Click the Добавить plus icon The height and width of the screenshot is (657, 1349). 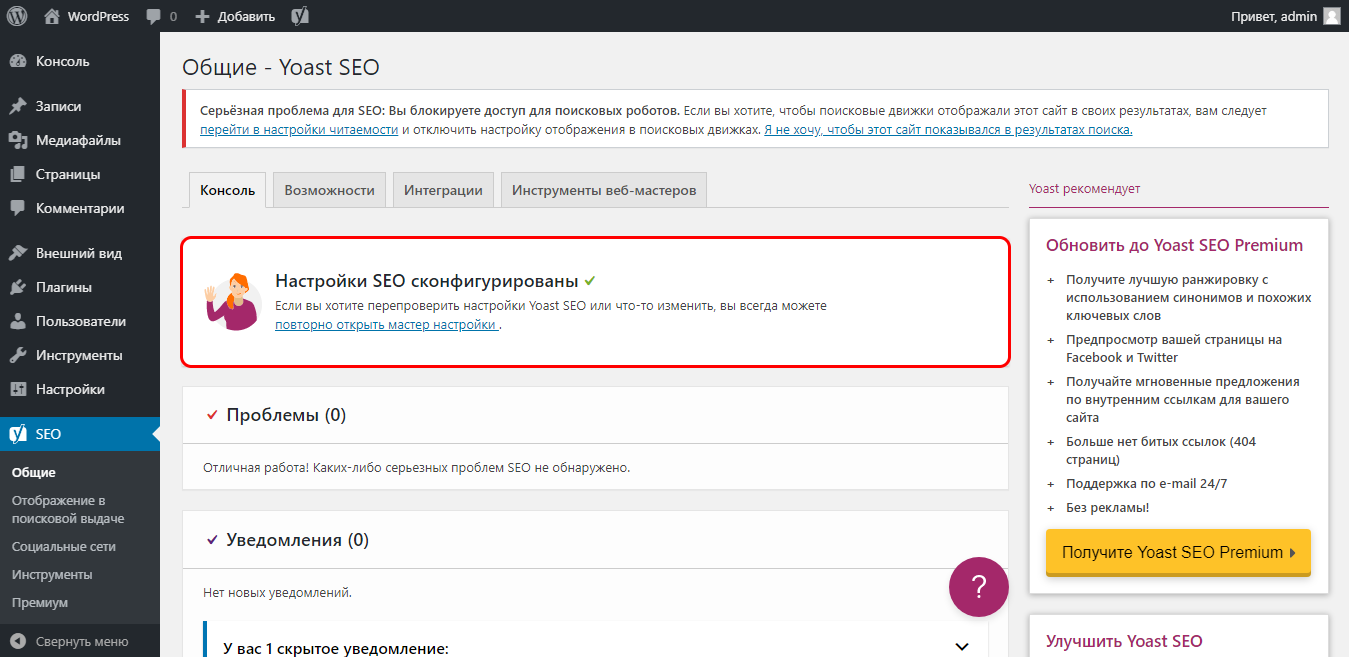203,15
